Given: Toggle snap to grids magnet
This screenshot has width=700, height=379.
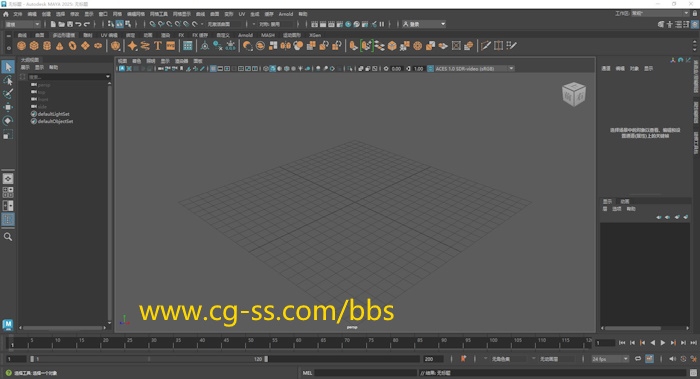Looking at the screenshot, I should [153, 24].
